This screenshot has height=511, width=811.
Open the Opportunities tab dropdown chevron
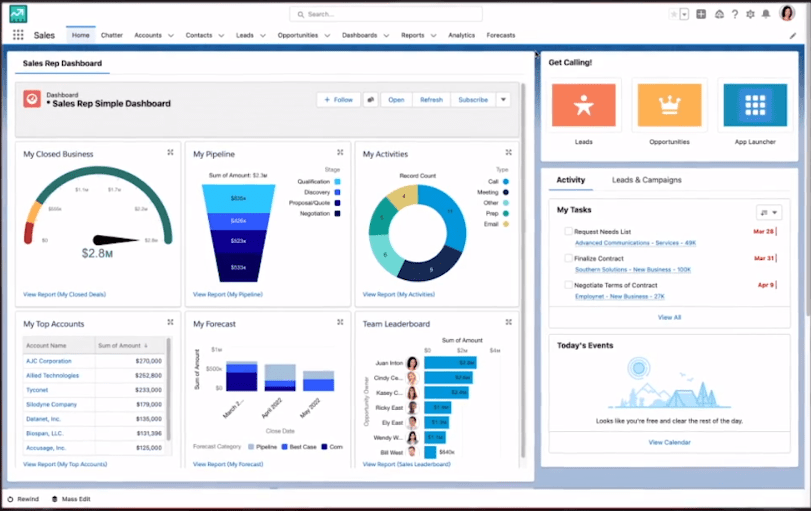coord(327,36)
